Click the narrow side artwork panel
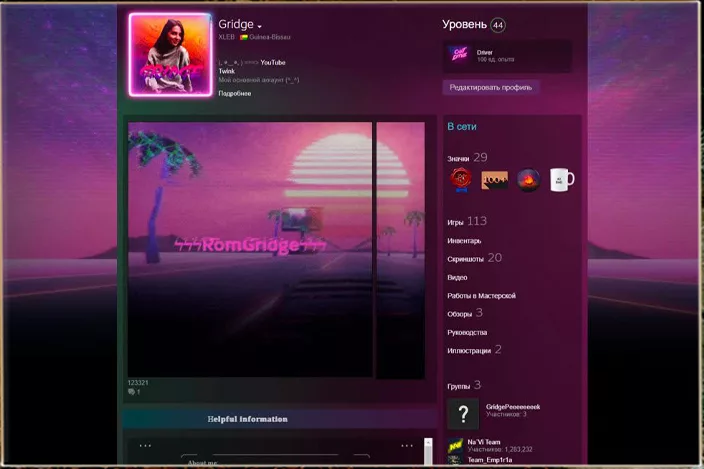The height and width of the screenshot is (469, 704). 400,250
